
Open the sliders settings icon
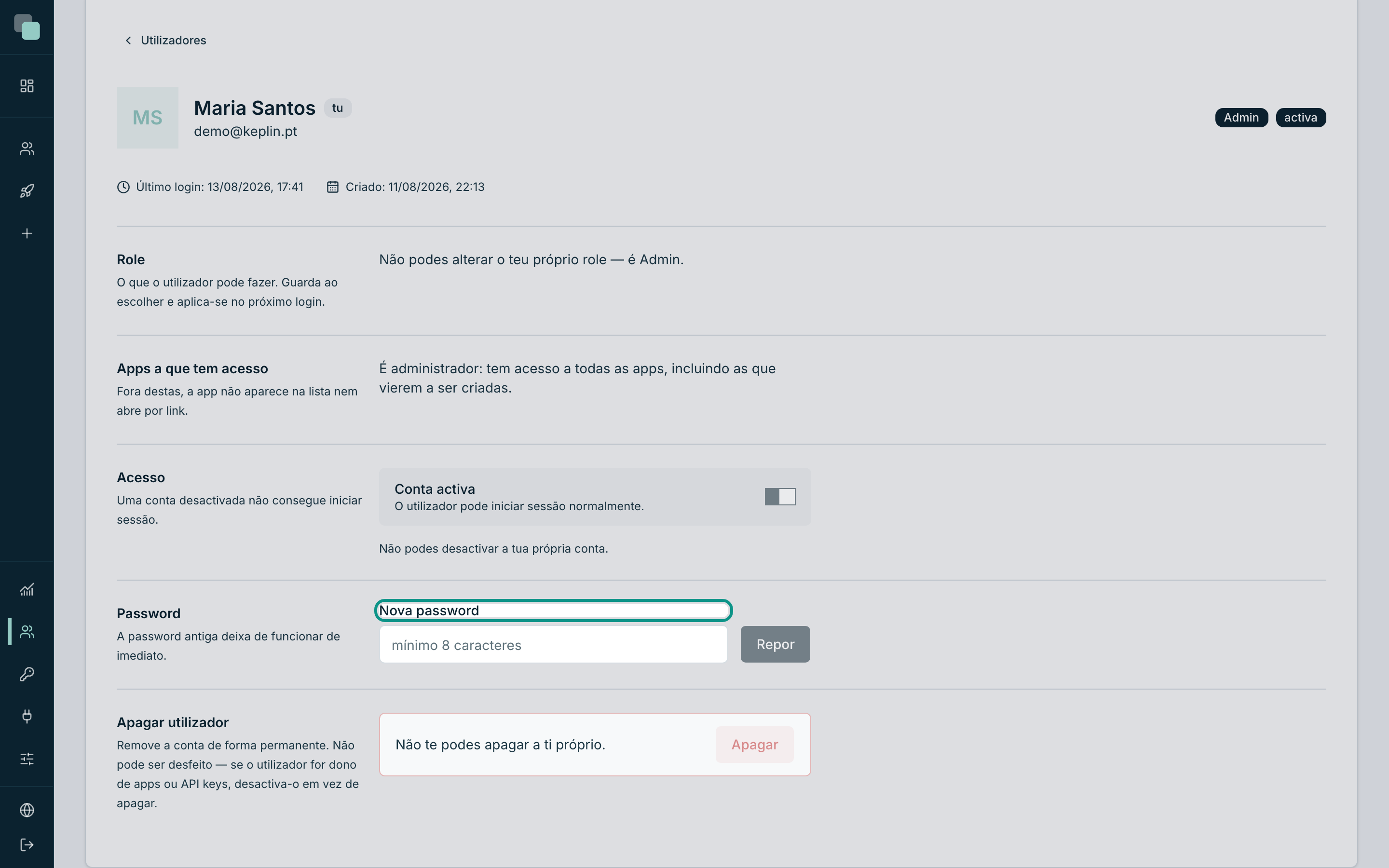27,759
